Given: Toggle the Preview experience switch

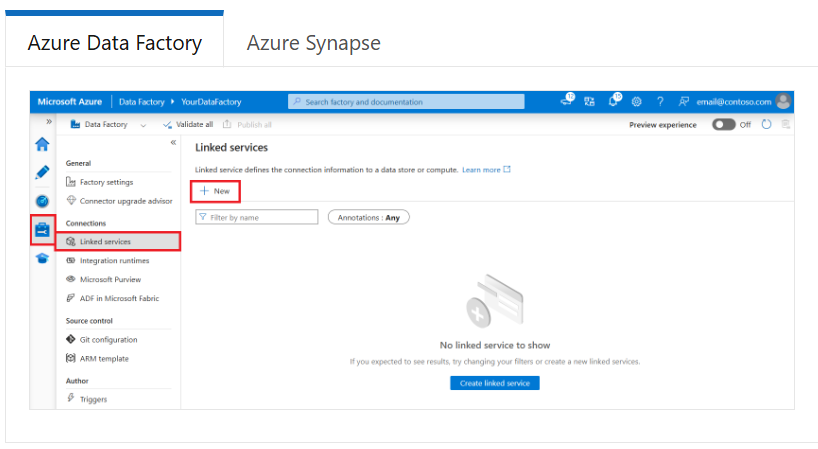Looking at the screenshot, I should coord(723,125).
